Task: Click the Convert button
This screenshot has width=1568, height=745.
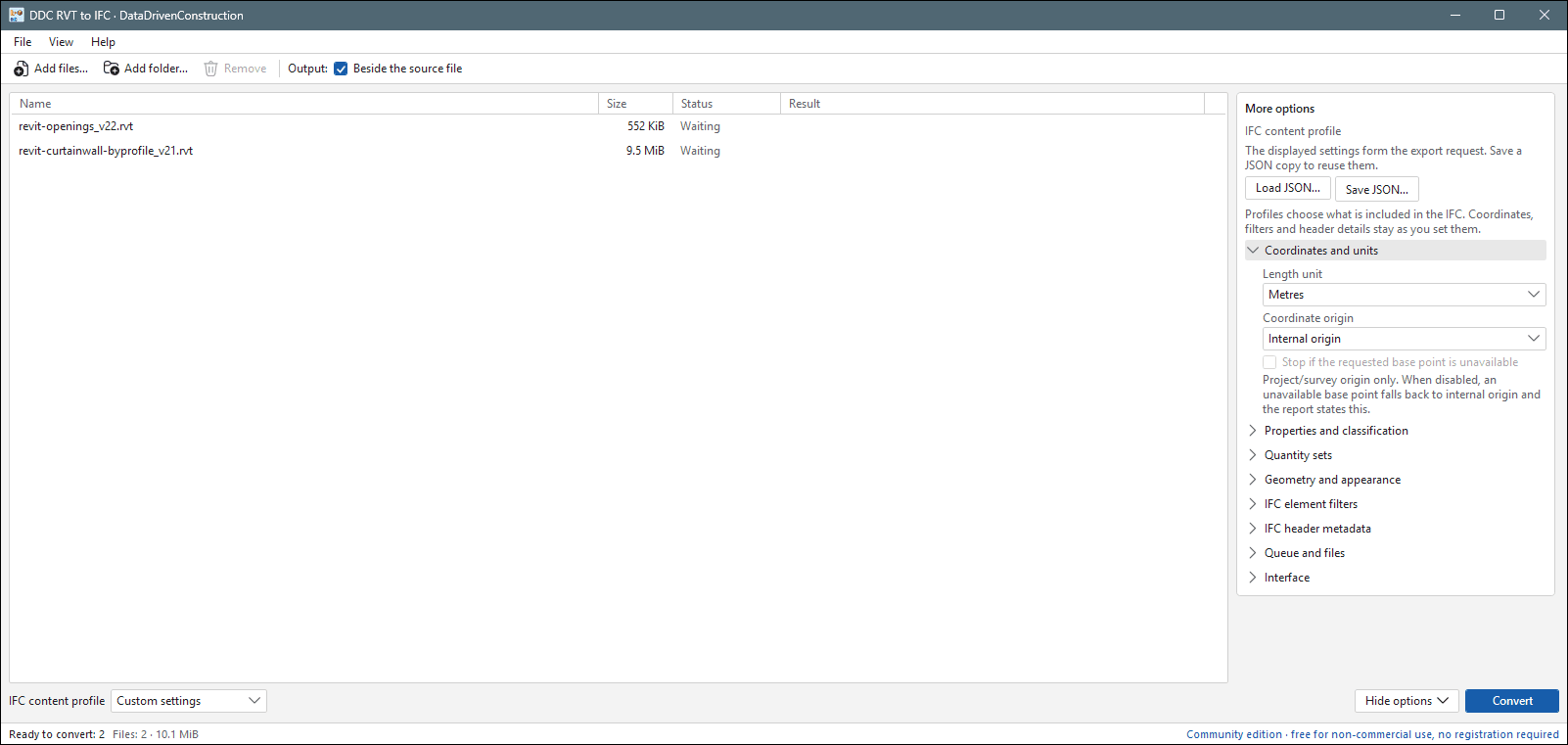Action: (x=1511, y=701)
